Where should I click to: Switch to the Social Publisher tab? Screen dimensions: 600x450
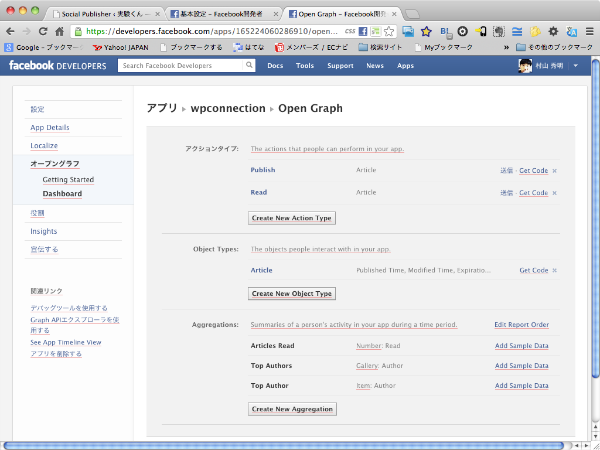tap(105, 14)
